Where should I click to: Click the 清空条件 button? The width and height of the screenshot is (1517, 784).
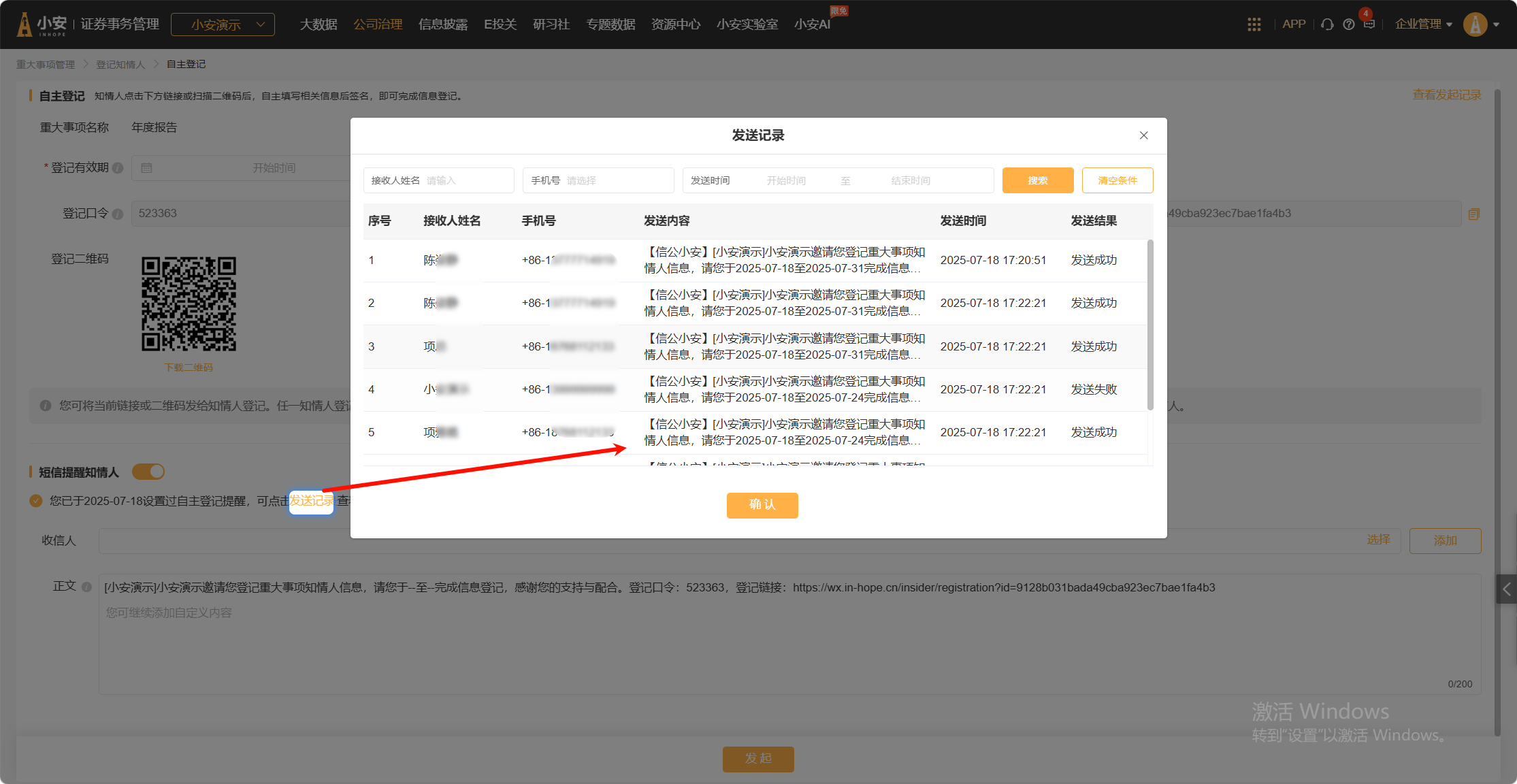[x=1117, y=180]
